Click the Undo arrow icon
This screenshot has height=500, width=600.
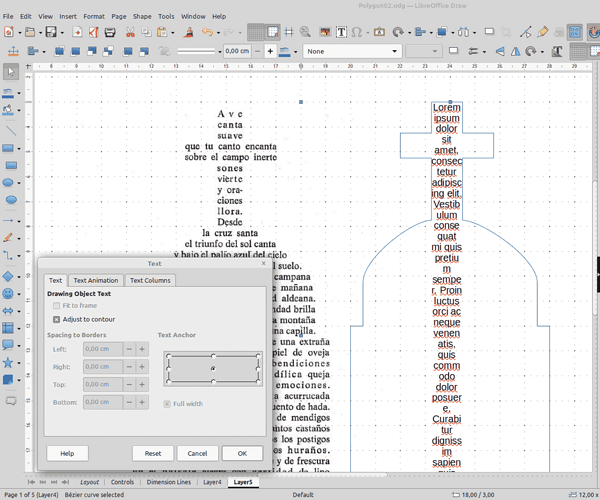click(207, 32)
